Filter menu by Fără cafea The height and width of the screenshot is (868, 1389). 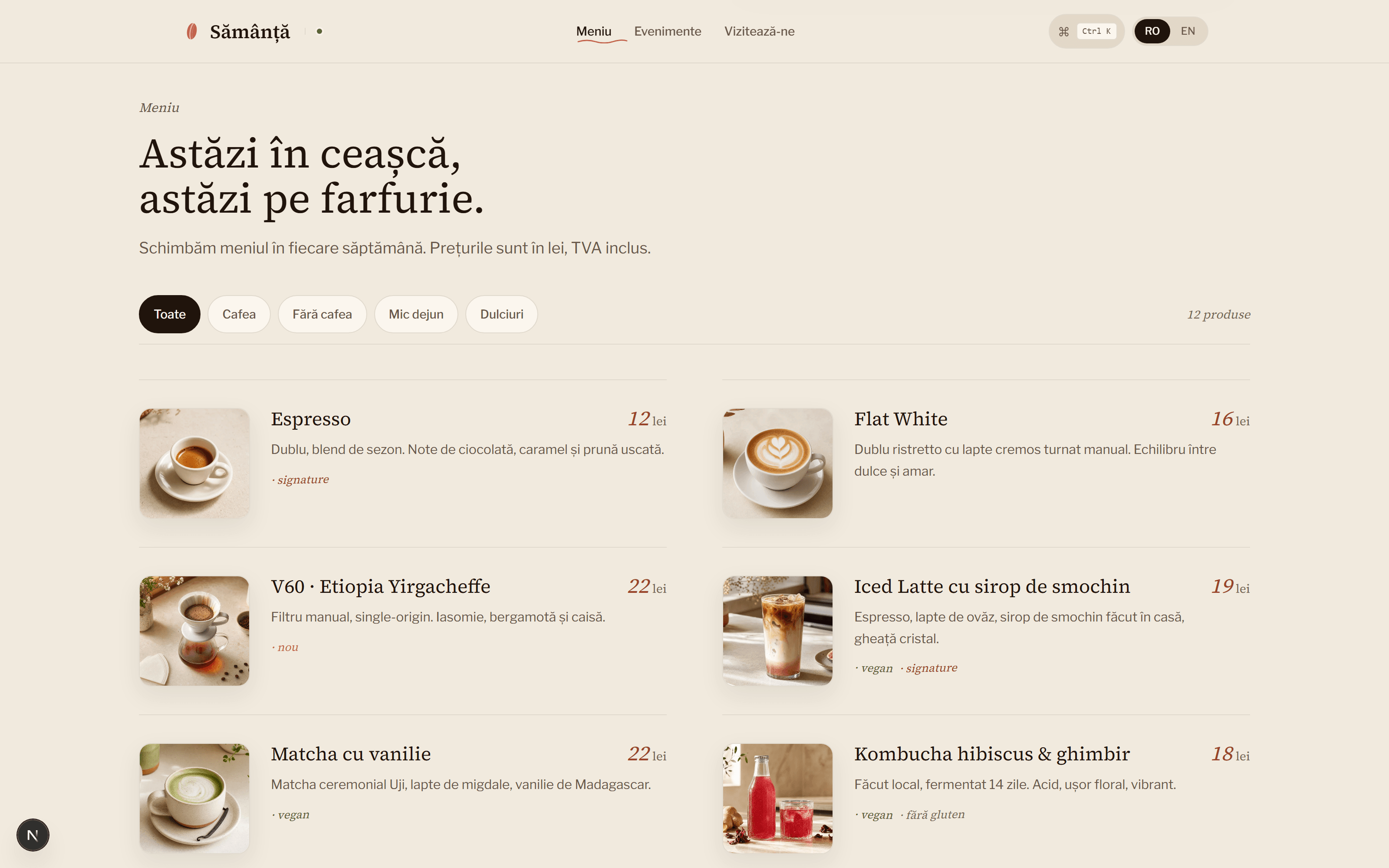tap(322, 314)
